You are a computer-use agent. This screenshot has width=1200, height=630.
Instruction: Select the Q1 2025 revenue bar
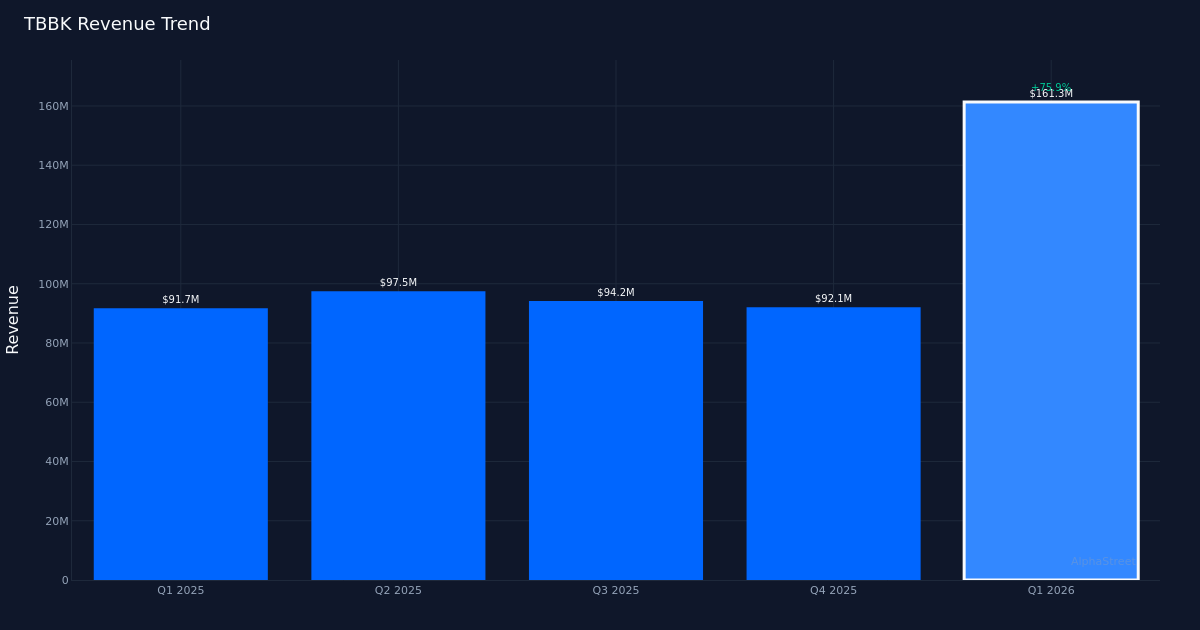click(180, 440)
